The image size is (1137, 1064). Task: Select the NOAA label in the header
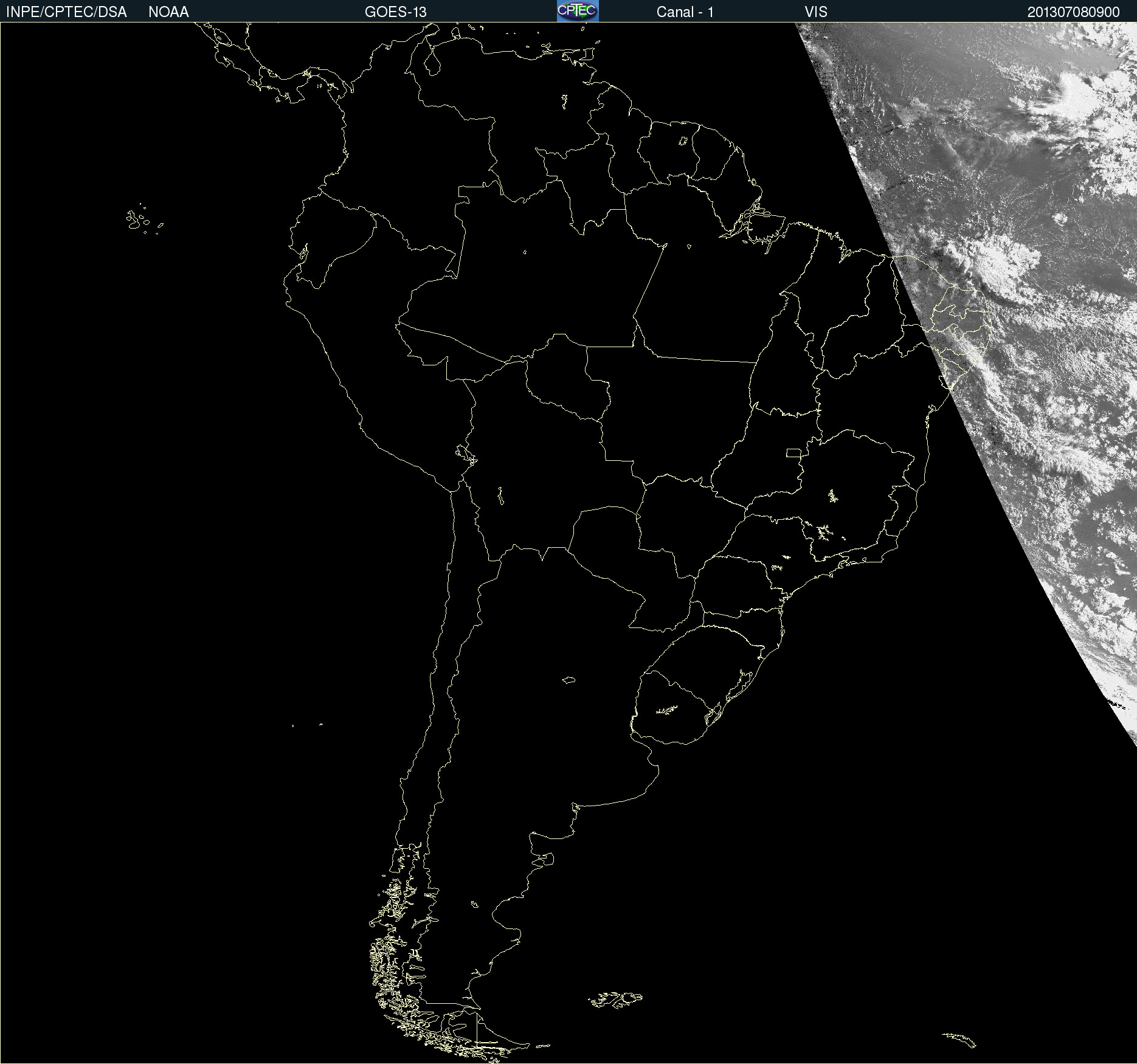pos(168,12)
